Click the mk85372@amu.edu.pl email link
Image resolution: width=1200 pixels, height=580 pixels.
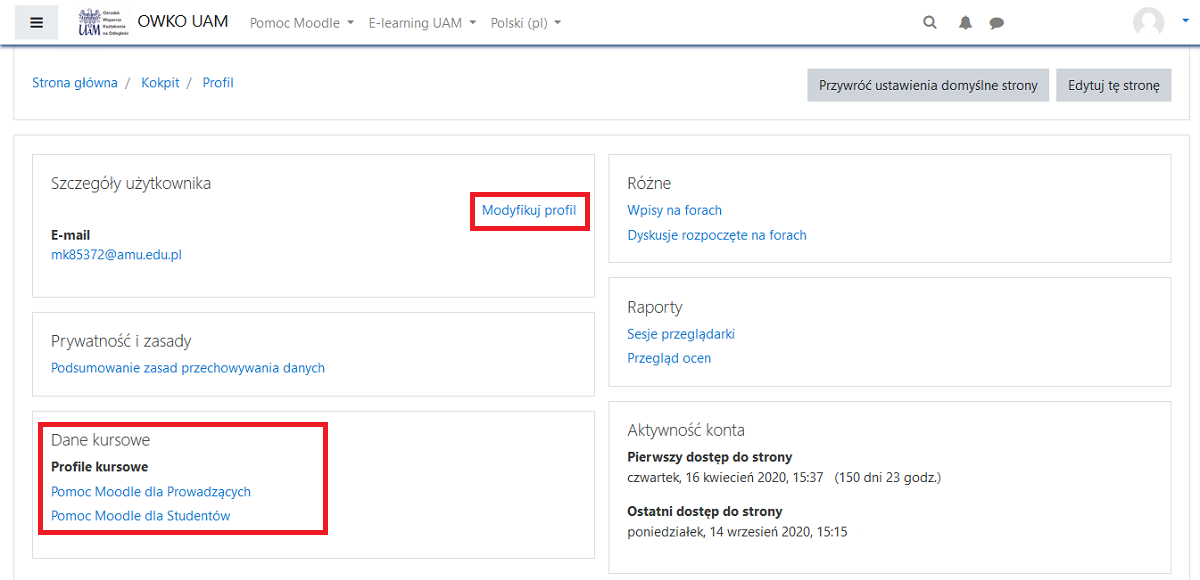pyautogui.click(x=116, y=255)
